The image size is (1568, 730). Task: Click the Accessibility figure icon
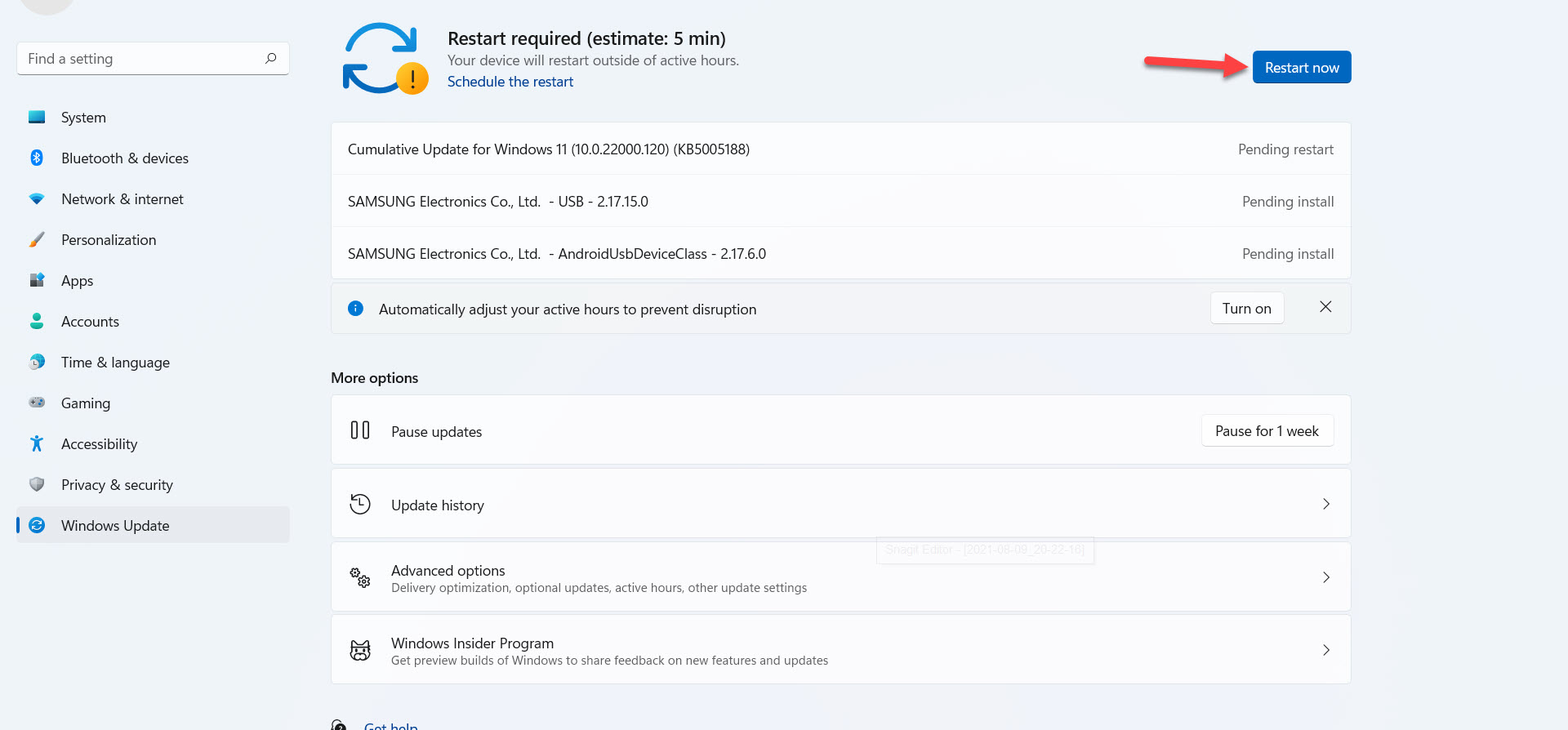pyautogui.click(x=37, y=443)
